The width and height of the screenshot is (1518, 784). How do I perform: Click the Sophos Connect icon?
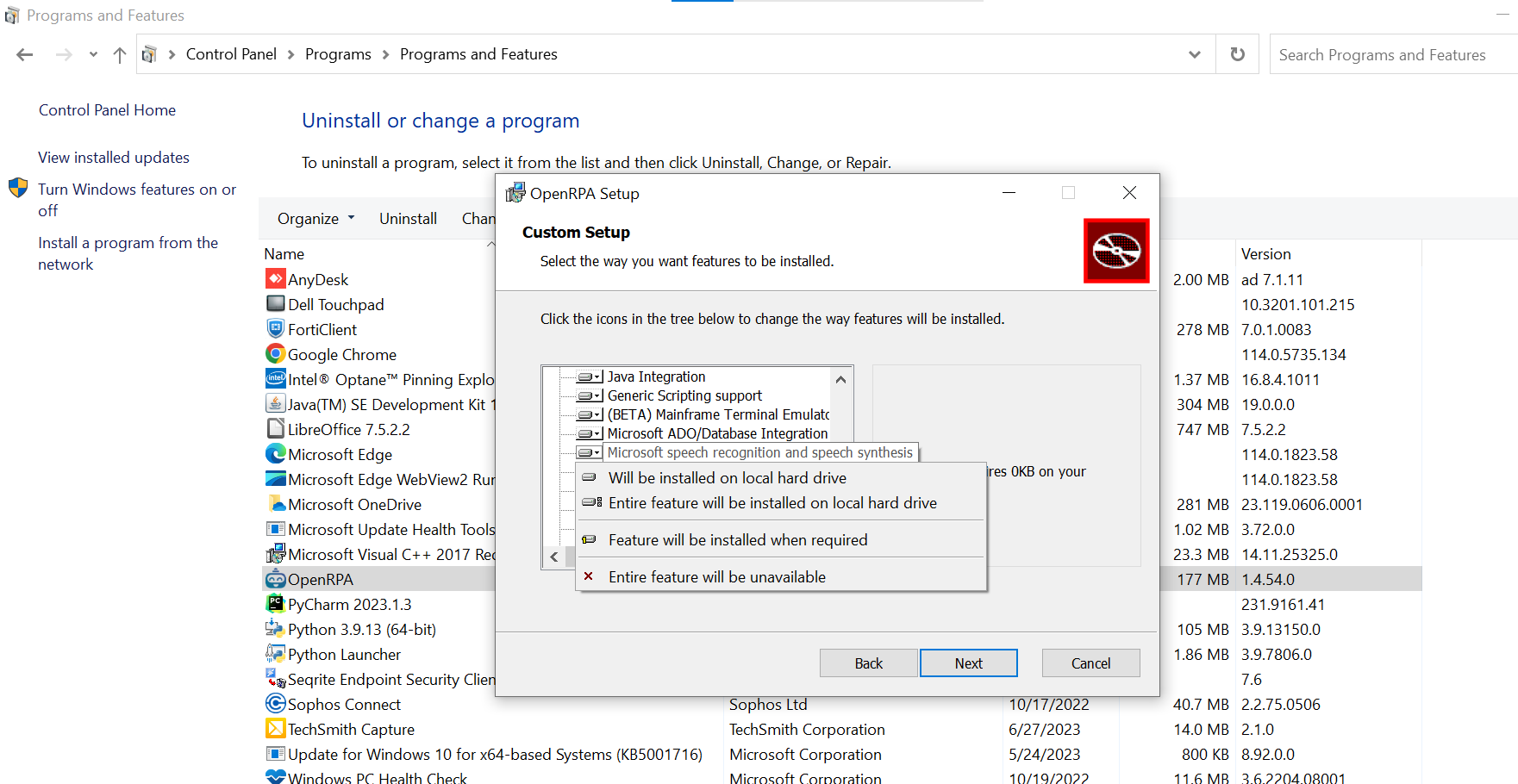tap(275, 703)
